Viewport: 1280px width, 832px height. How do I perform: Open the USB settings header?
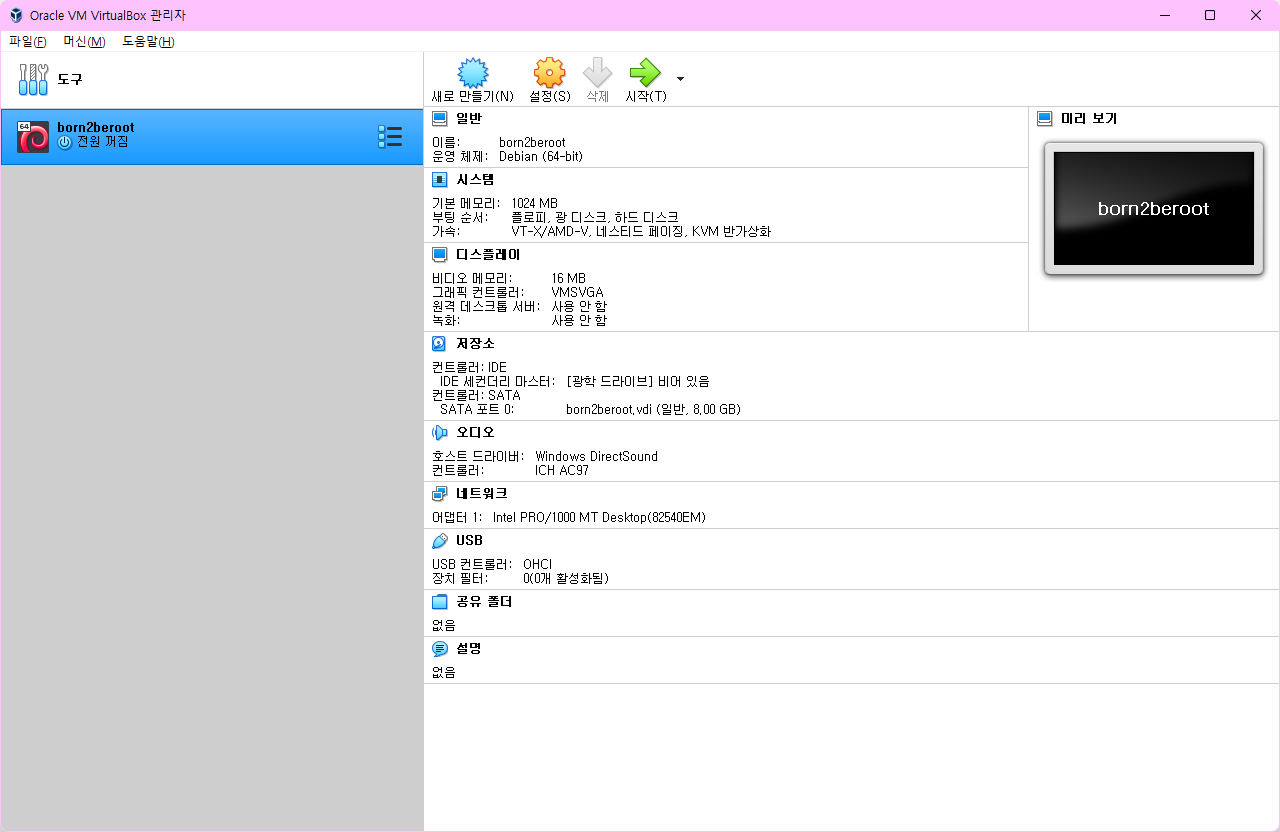click(469, 541)
